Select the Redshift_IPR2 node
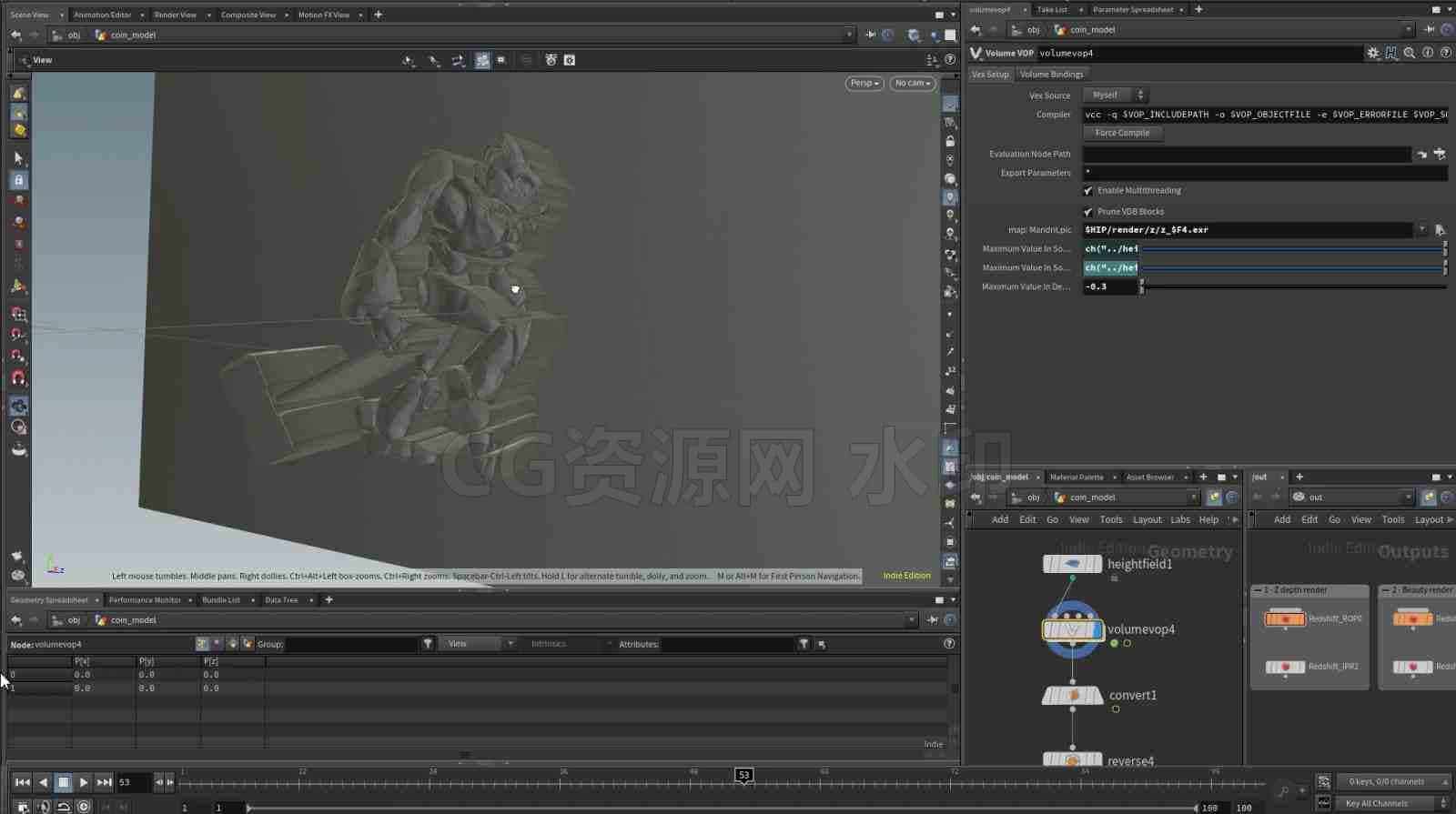Image resolution: width=1456 pixels, height=814 pixels. click(1285, 667)
